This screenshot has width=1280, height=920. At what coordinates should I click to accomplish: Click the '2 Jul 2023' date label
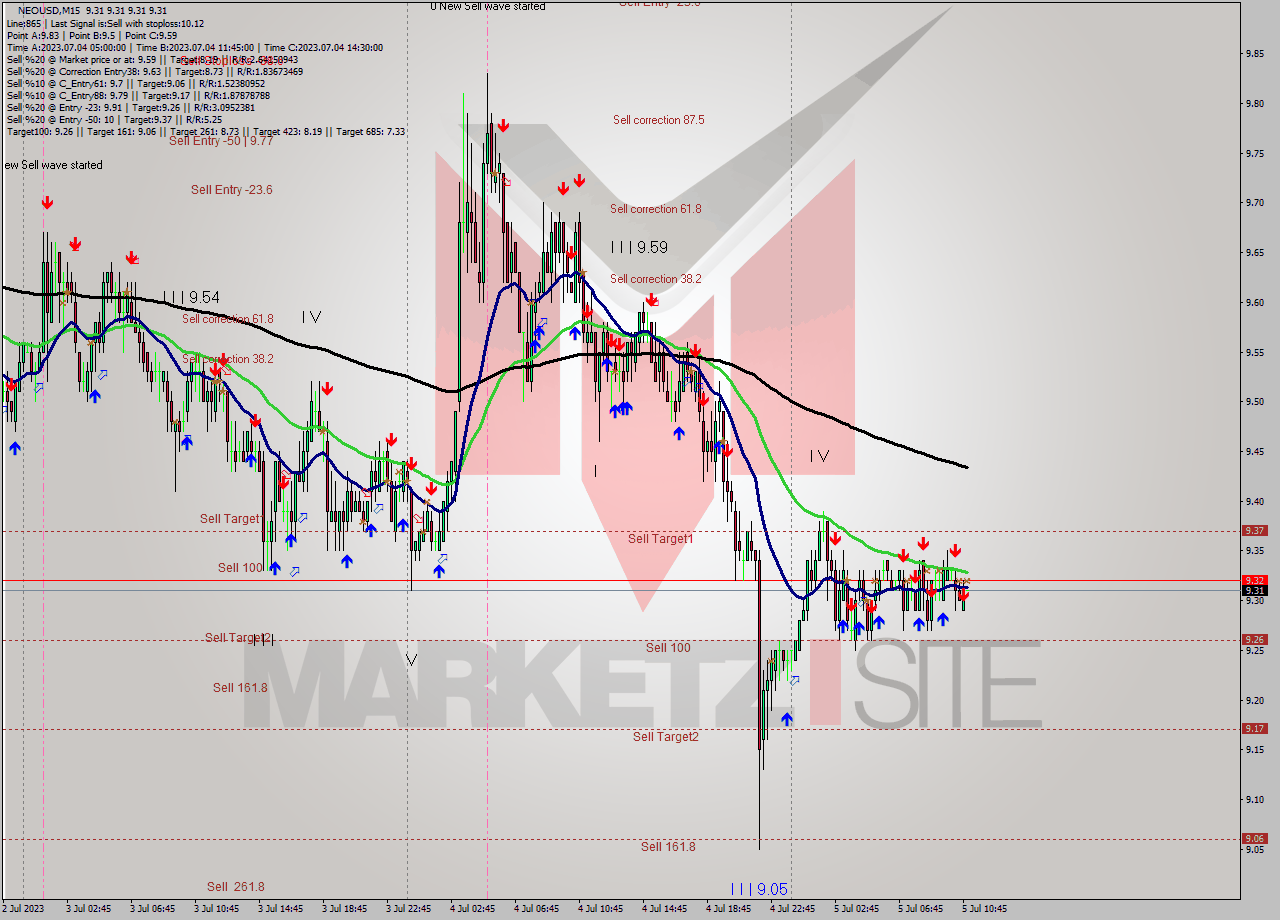[x=23, y=909]
